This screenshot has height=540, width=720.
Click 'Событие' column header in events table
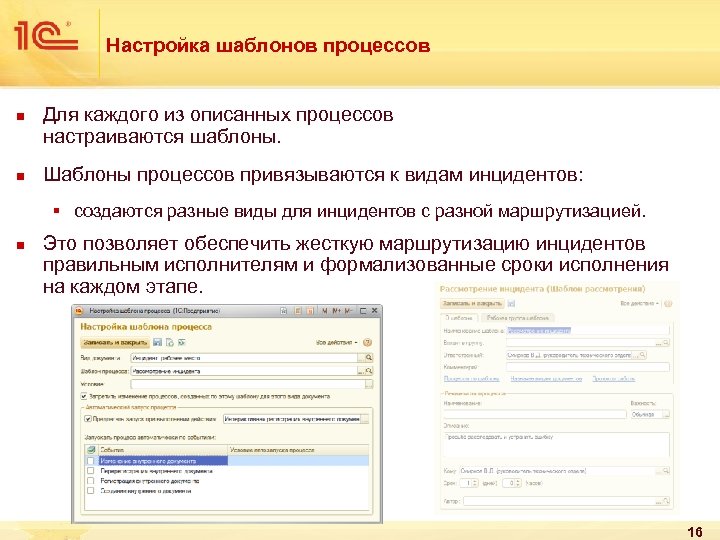162,450
